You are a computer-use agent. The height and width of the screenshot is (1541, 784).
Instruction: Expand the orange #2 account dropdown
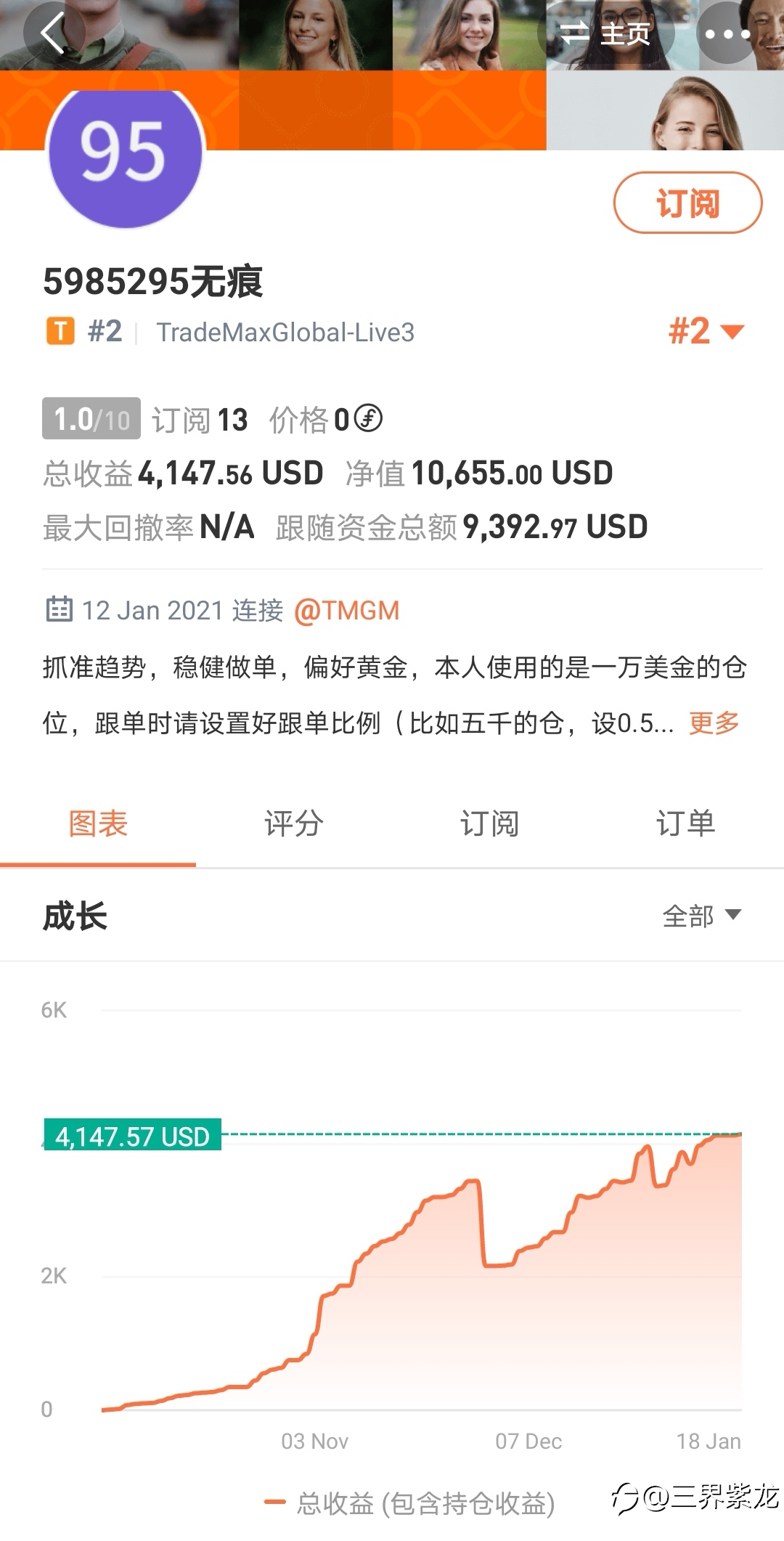point(706,331)
